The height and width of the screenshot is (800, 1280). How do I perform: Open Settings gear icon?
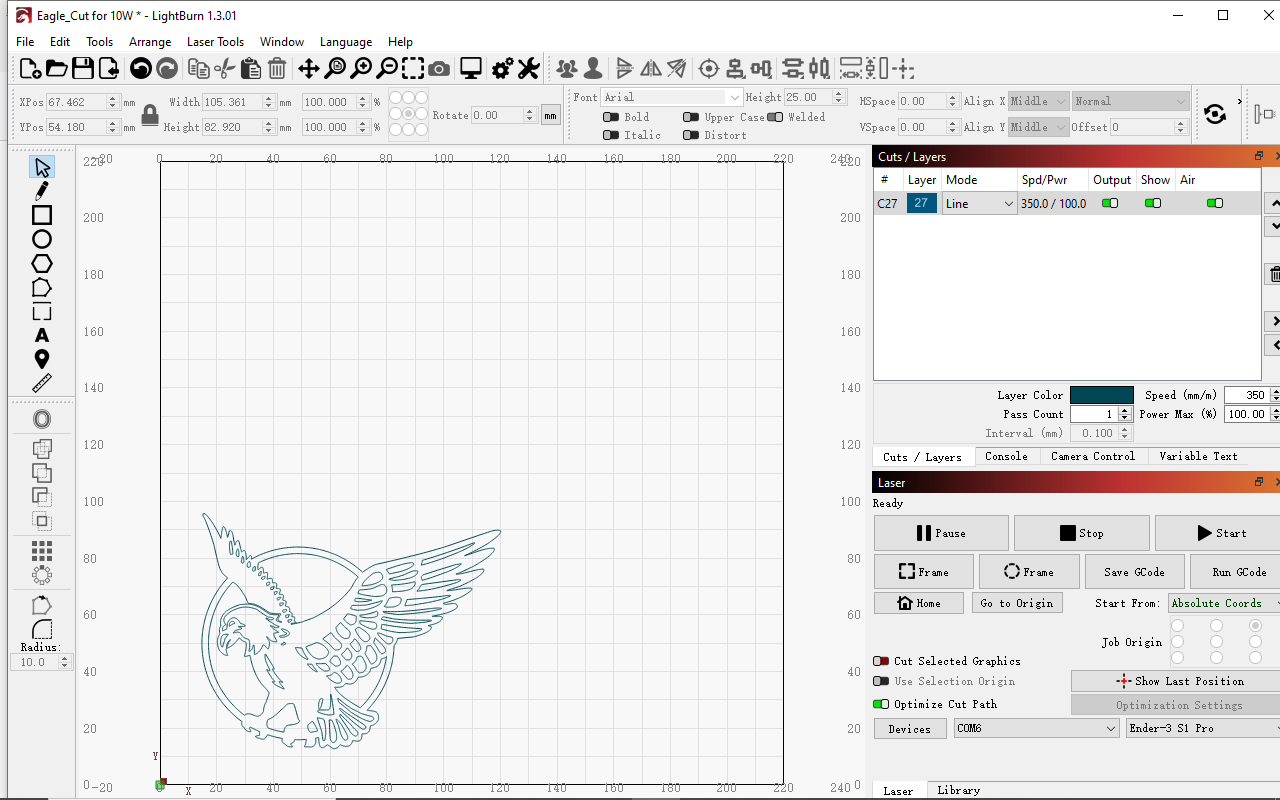click(502, 69)
